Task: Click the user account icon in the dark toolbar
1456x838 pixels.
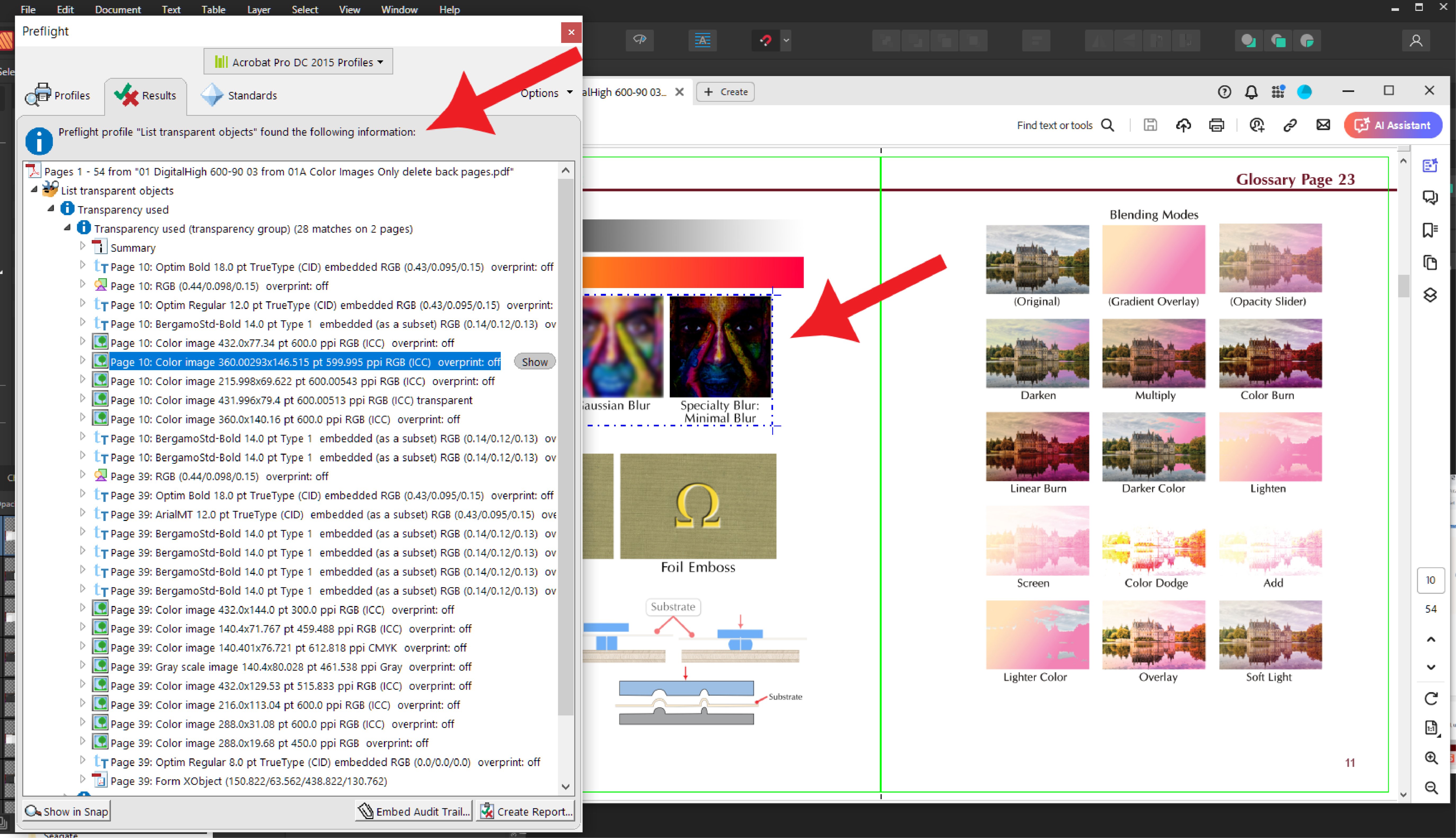Action: tap(1416, 40)
